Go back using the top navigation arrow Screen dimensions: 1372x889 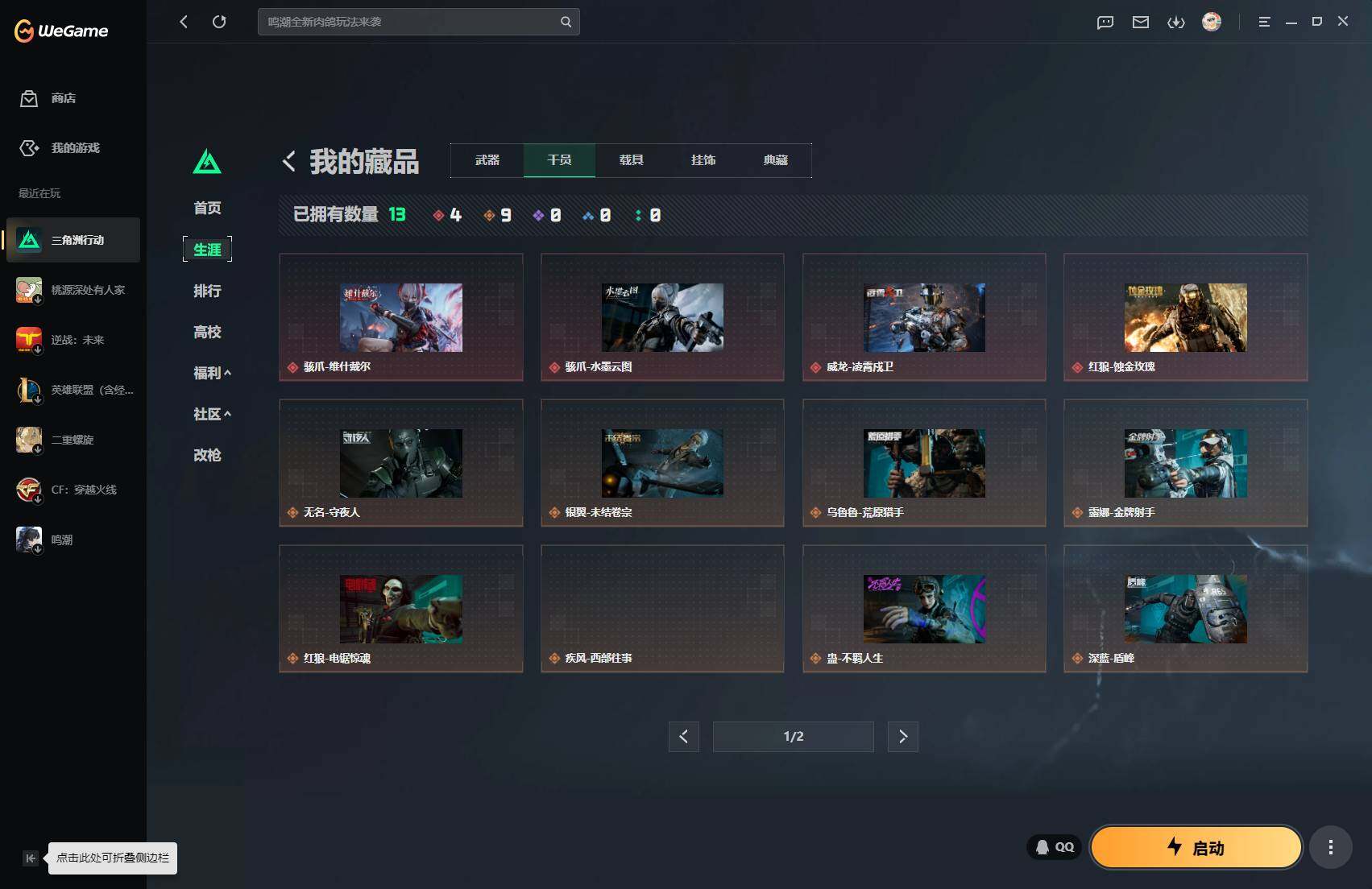pyautogui.click(x=184, y=22)
